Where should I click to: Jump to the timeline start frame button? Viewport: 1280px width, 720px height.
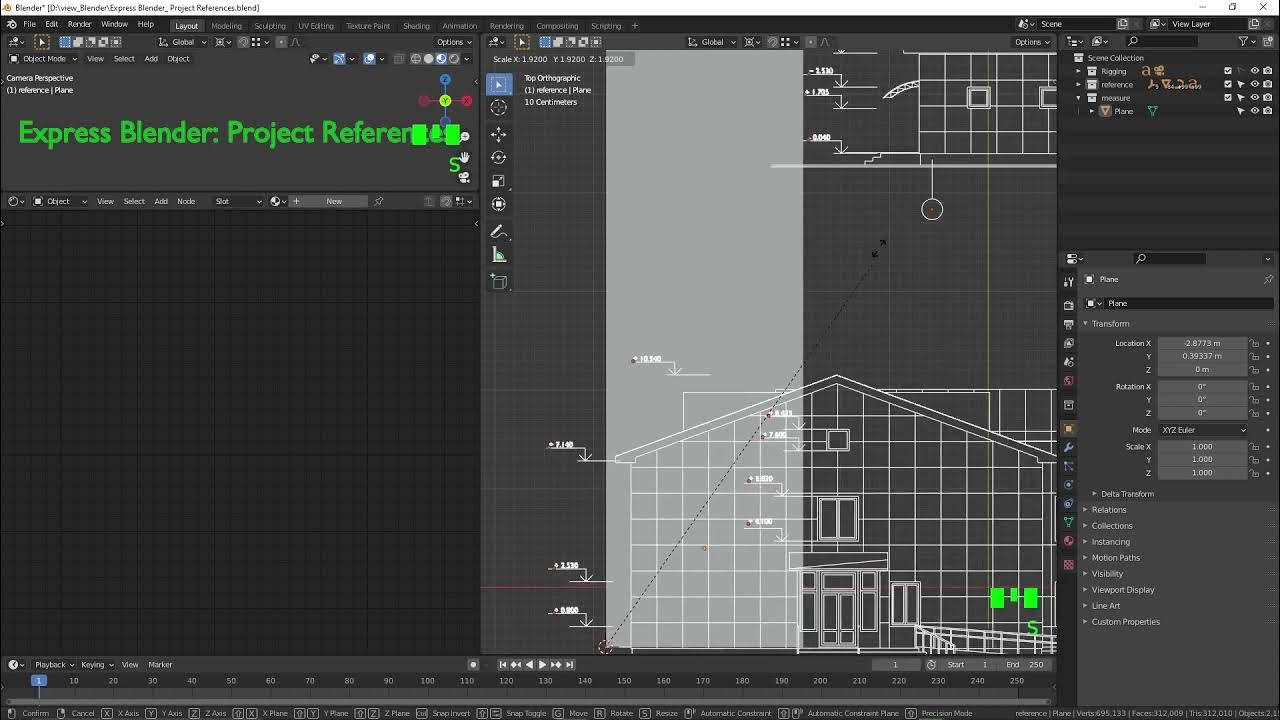click(x=503, y=664)
